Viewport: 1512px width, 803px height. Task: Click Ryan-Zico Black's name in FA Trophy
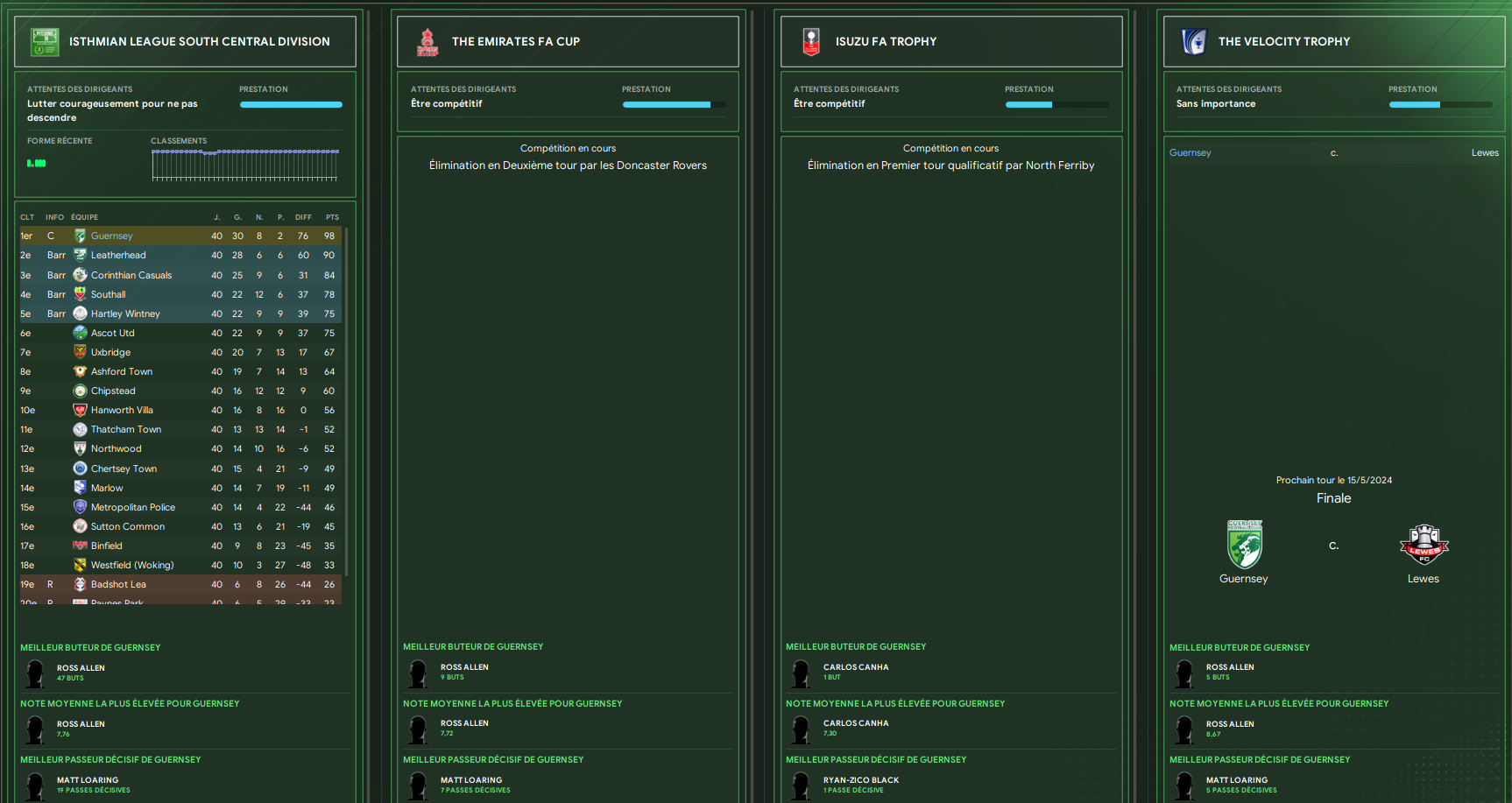click(x=861, y=780)
